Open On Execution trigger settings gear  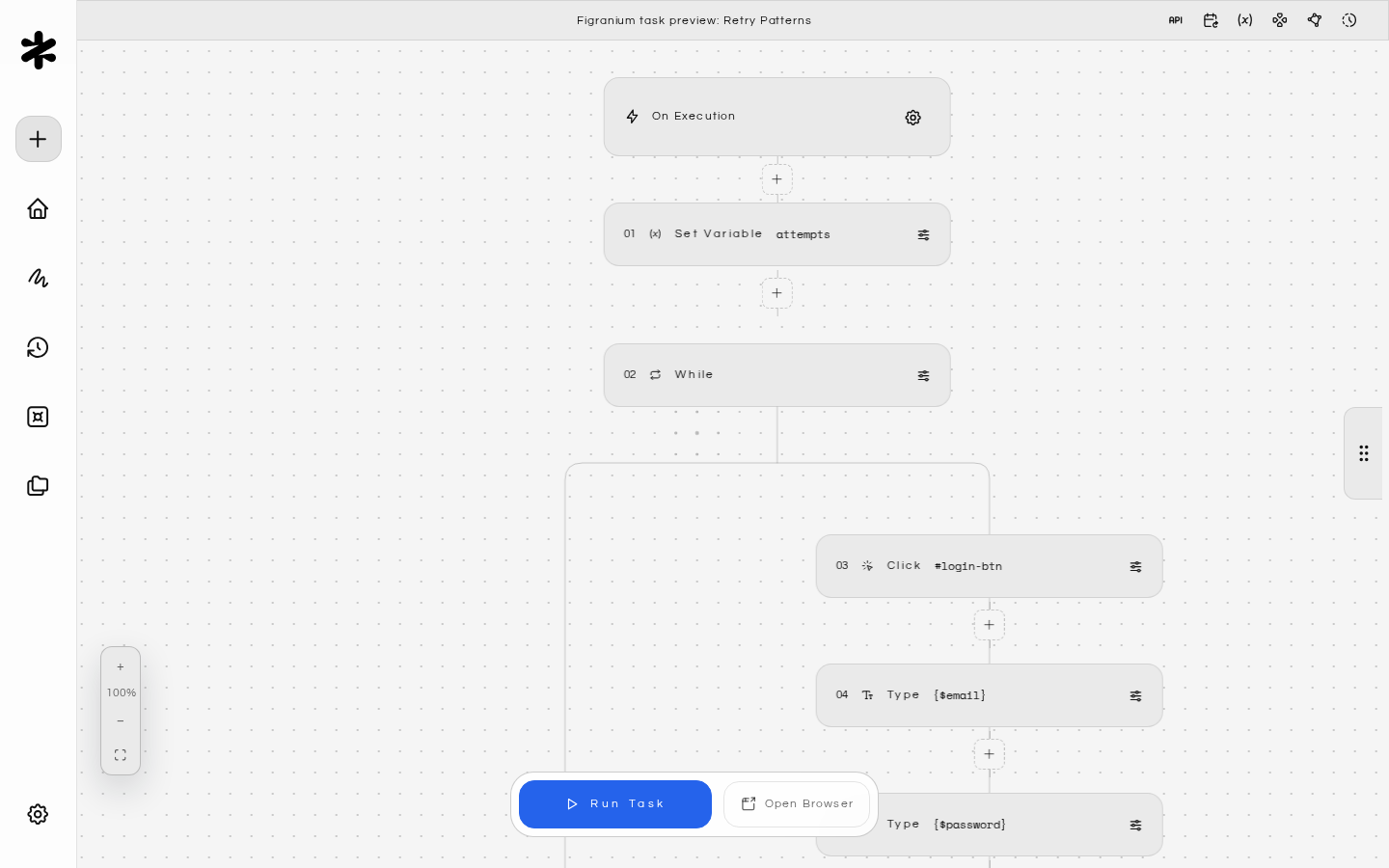[x=912, y=118]
